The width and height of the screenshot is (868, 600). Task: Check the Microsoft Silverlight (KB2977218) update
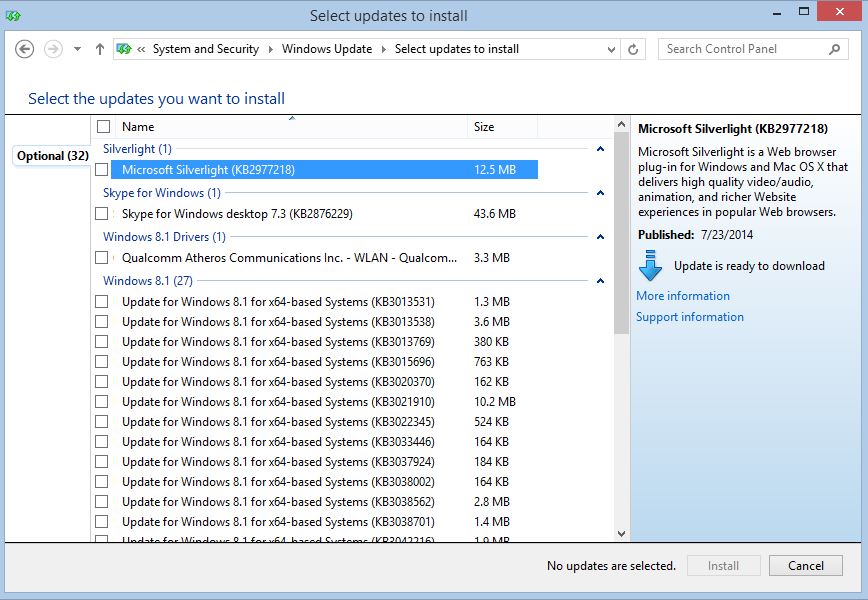click(x=102, y=169)
